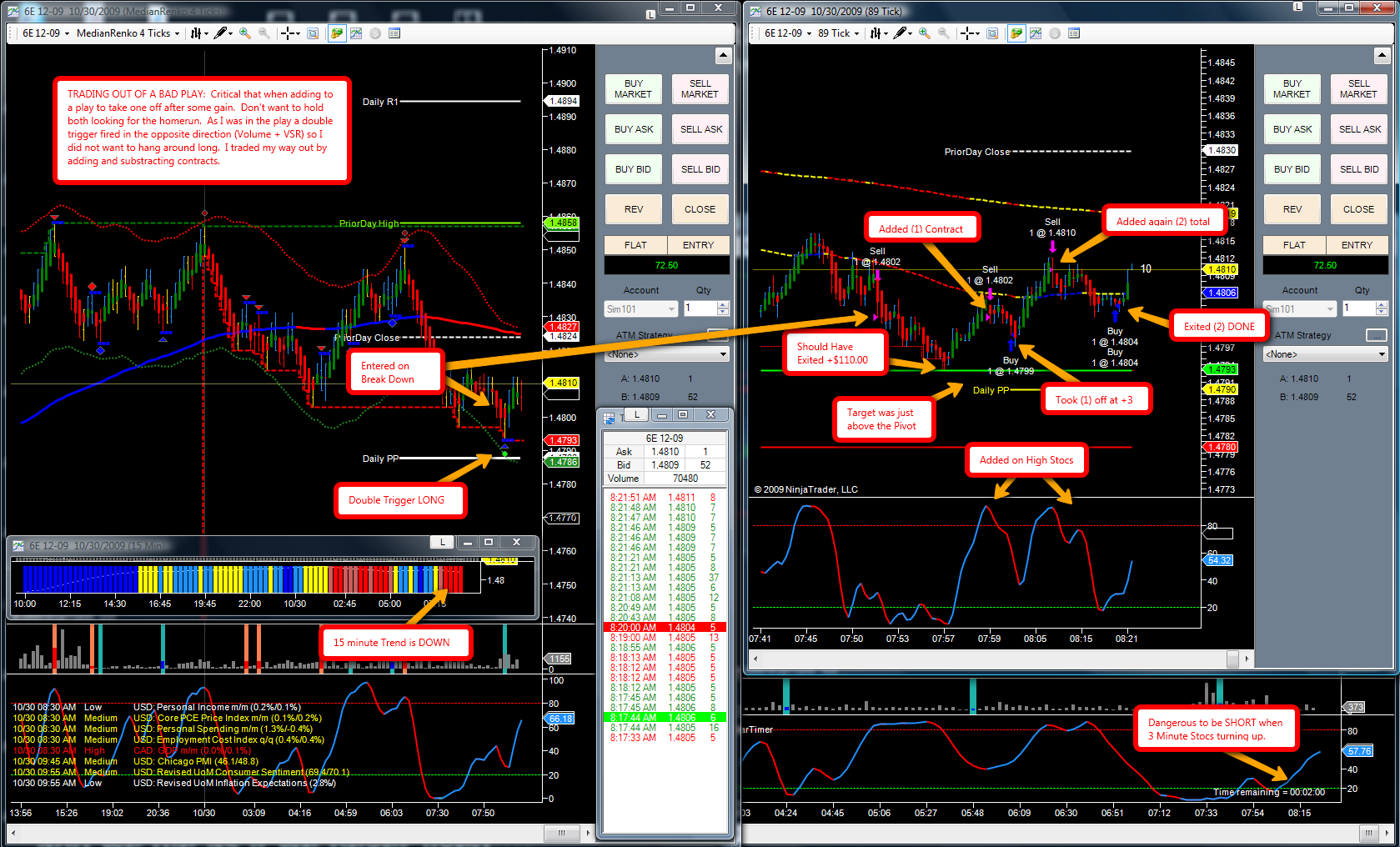Image resolution: width=1400 pixels, height=847 pixels.
Task: Toggle the L link button on 15 Min chart window
Action: [443, 542]
